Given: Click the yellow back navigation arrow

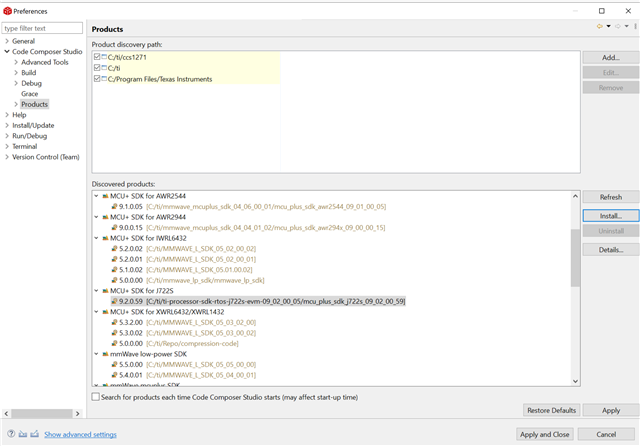Looking at the screenshot, I should click(x=598, y=26).
